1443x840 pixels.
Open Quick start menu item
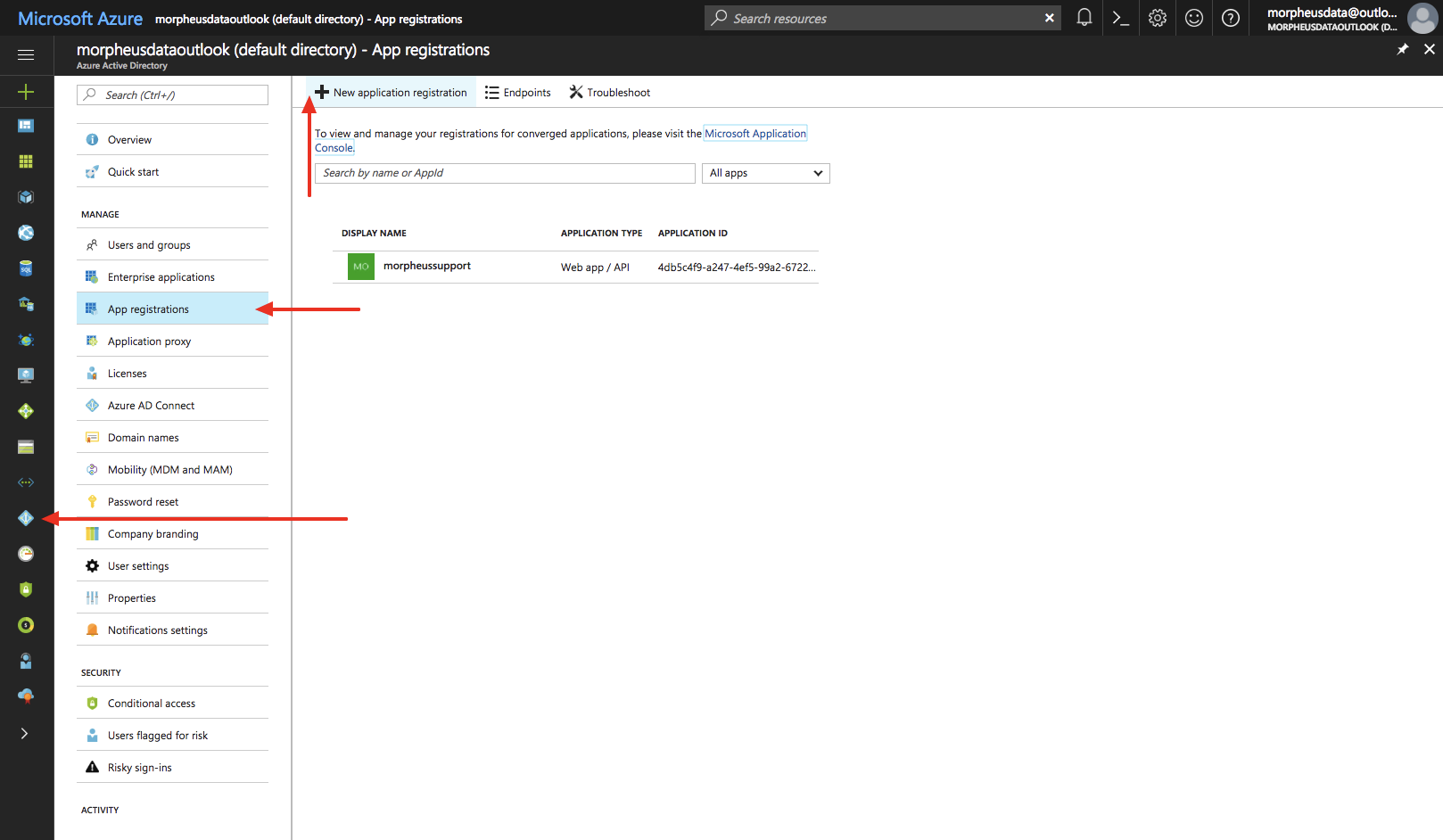(173, 172)
